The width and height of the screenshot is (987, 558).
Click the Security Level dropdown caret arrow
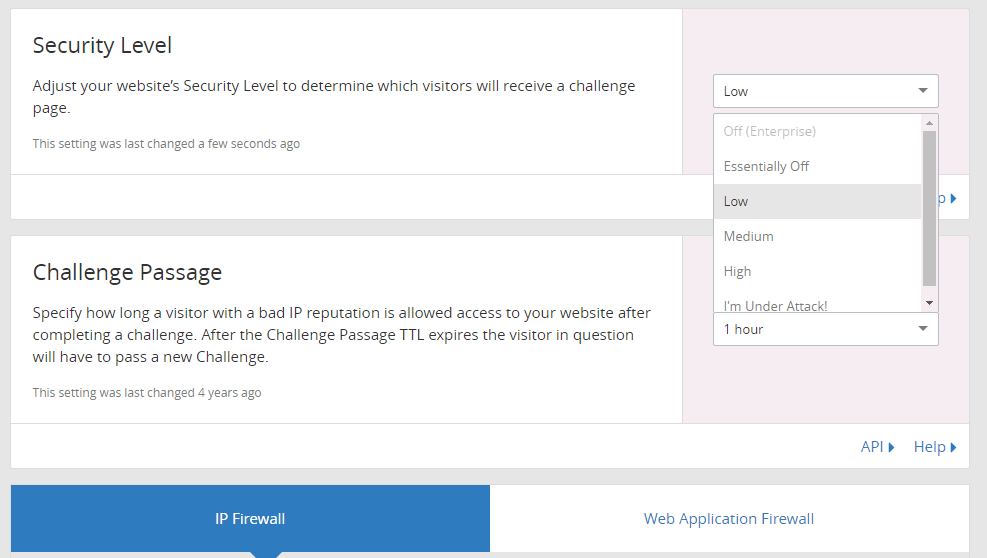[x=922, y=91]
